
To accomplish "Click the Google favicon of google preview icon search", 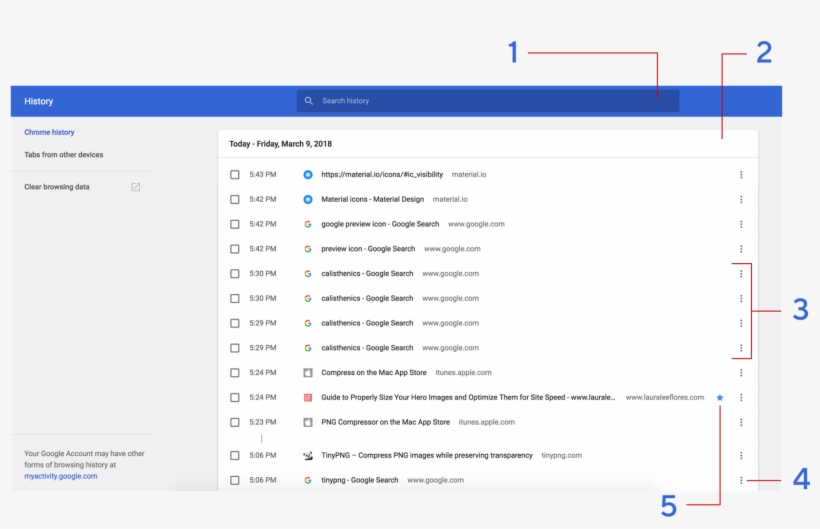I will click(308, 224).
